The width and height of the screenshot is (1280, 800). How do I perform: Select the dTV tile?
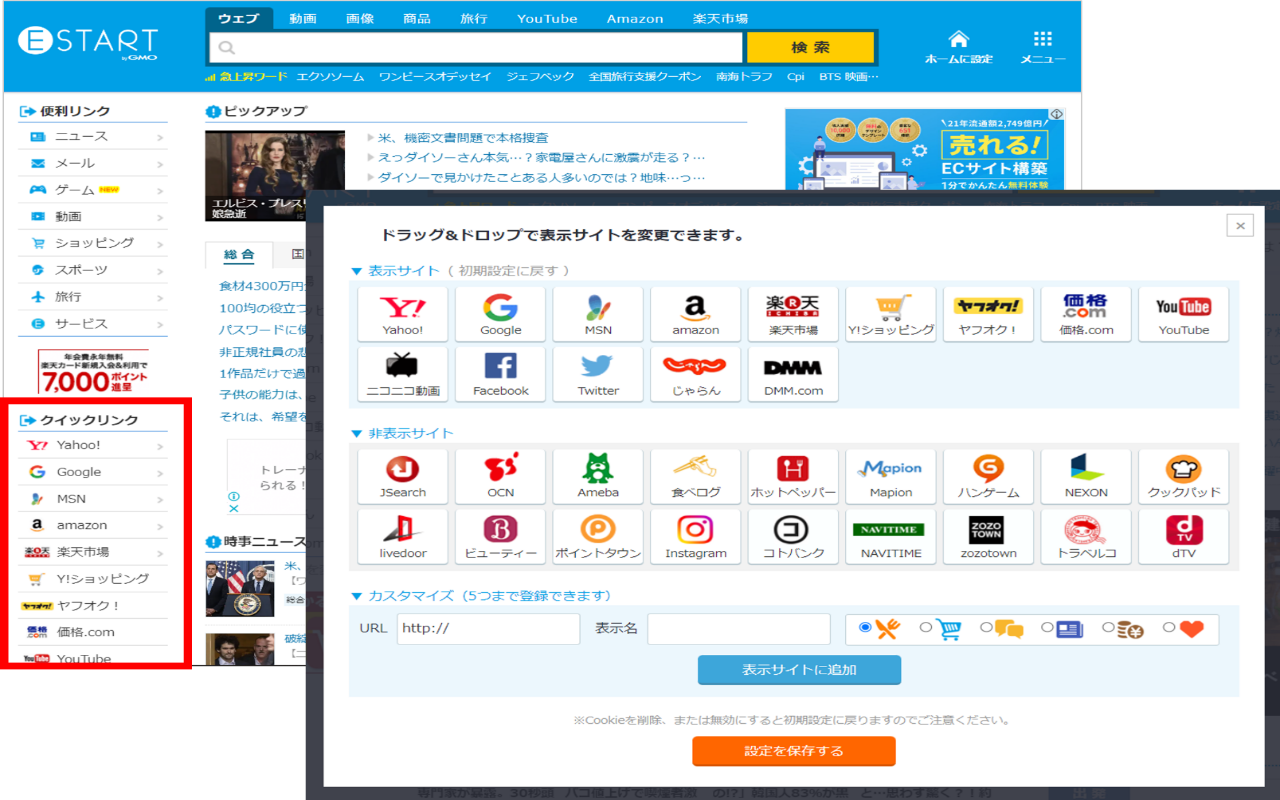pyautogui.click(x=1184, y=538)
